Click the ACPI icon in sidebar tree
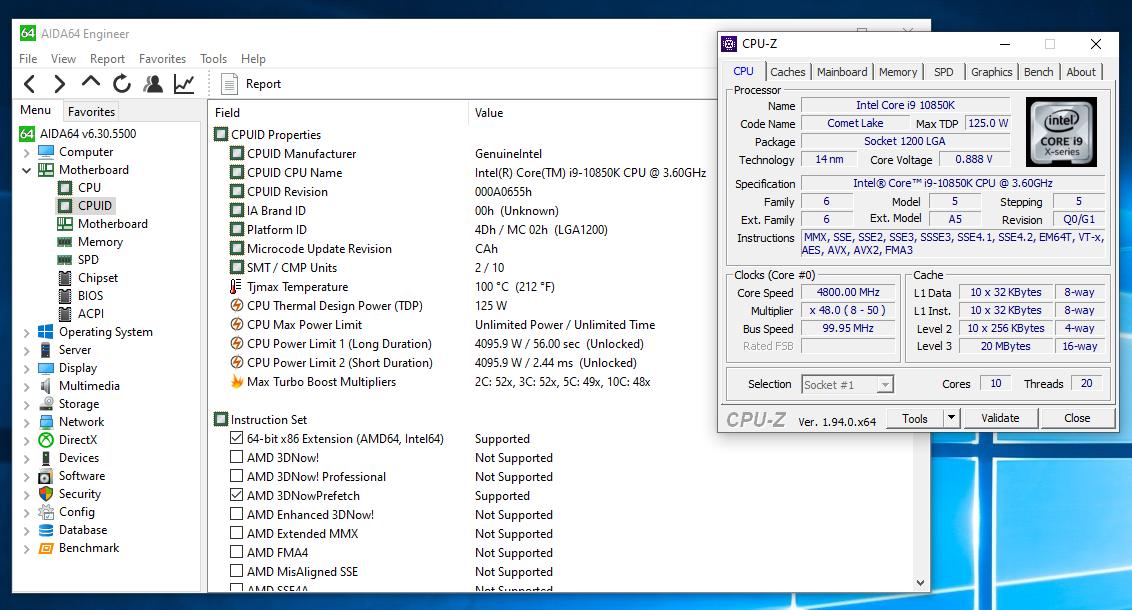The width and height of the screenshot is (1132, 610). [65, 314]
